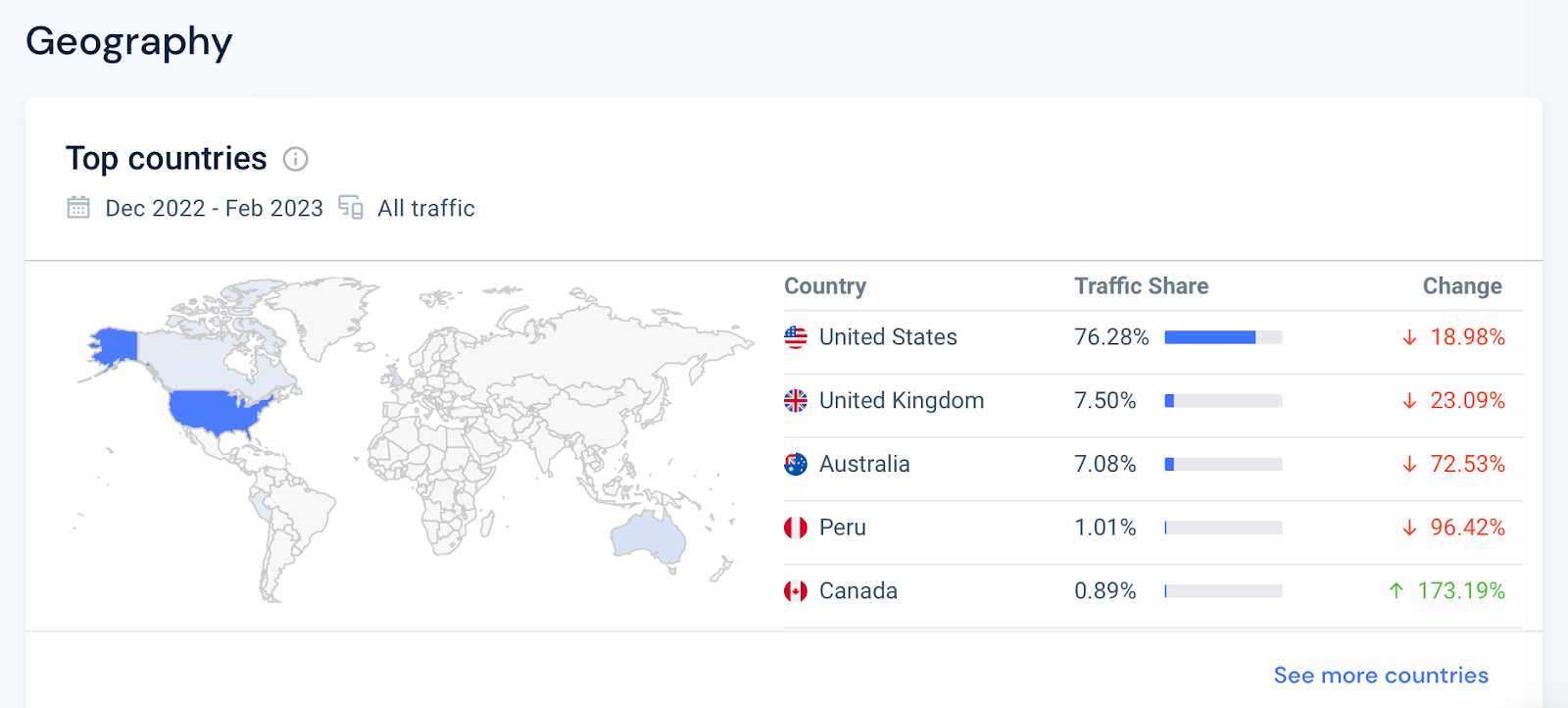
Task: Click the calendar icon before date range
Action: pos(78,208)
